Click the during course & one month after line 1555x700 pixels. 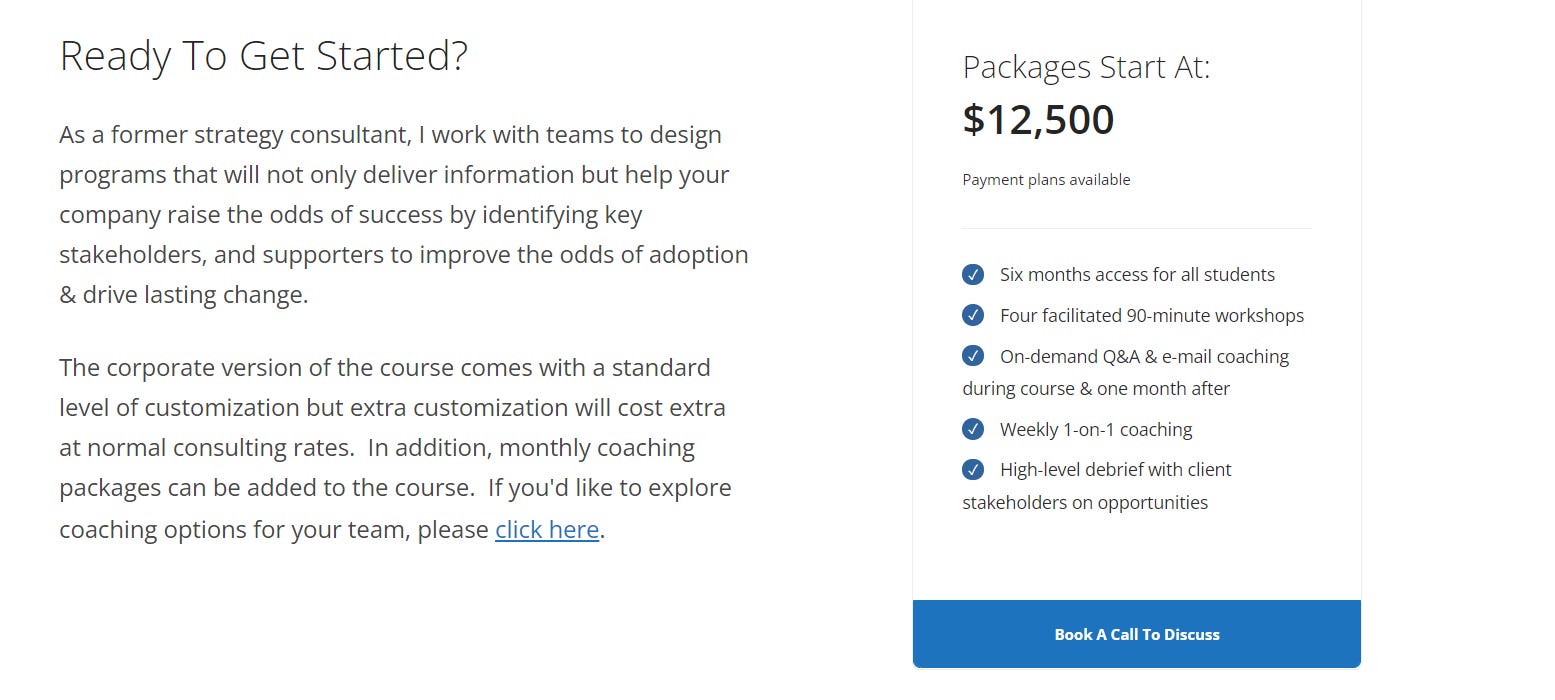(x=1096, y=388)
